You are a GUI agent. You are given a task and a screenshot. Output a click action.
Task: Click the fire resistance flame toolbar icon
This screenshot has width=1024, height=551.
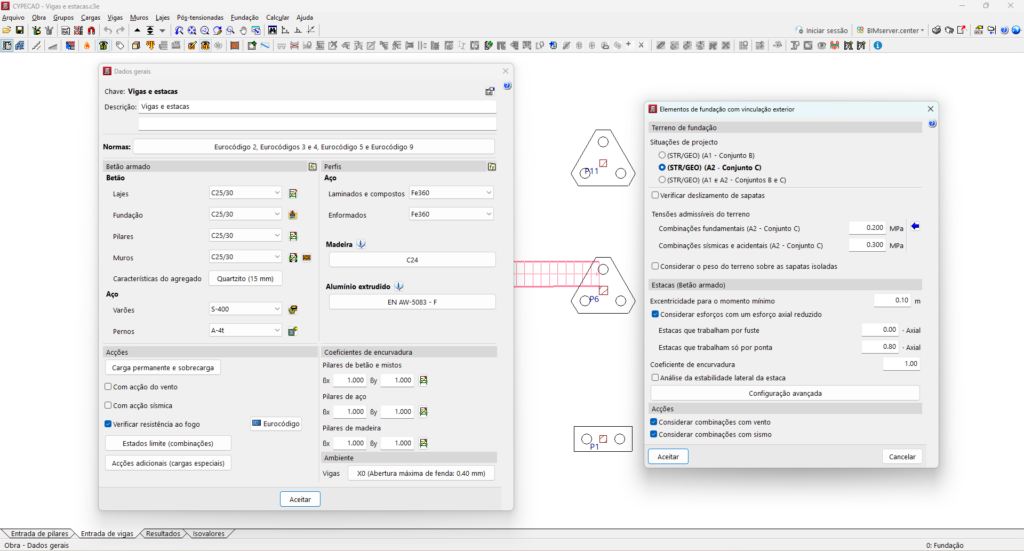click(x=87, y=46)
